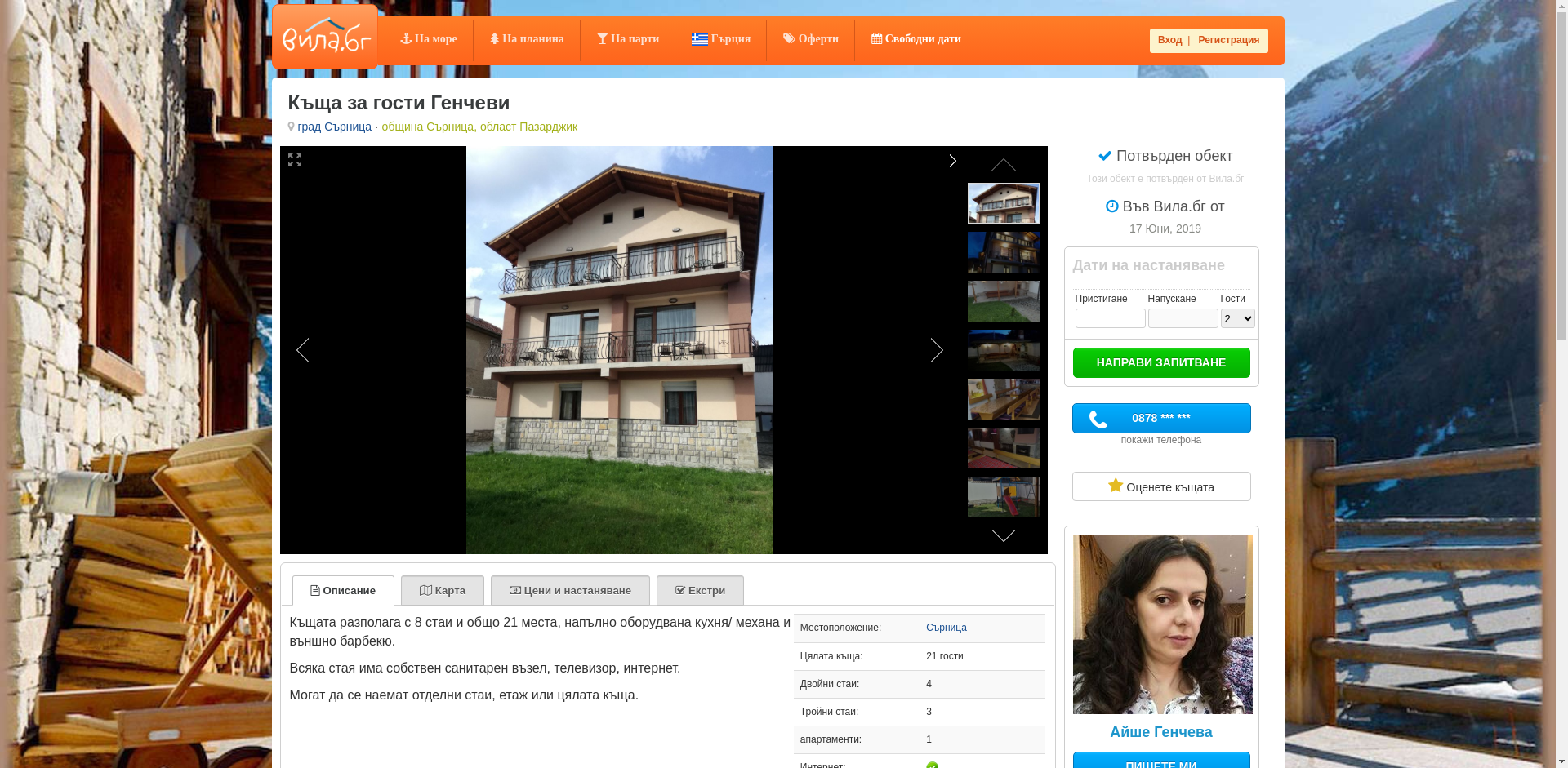Open the Гърция flag menu item

(698, 38)
